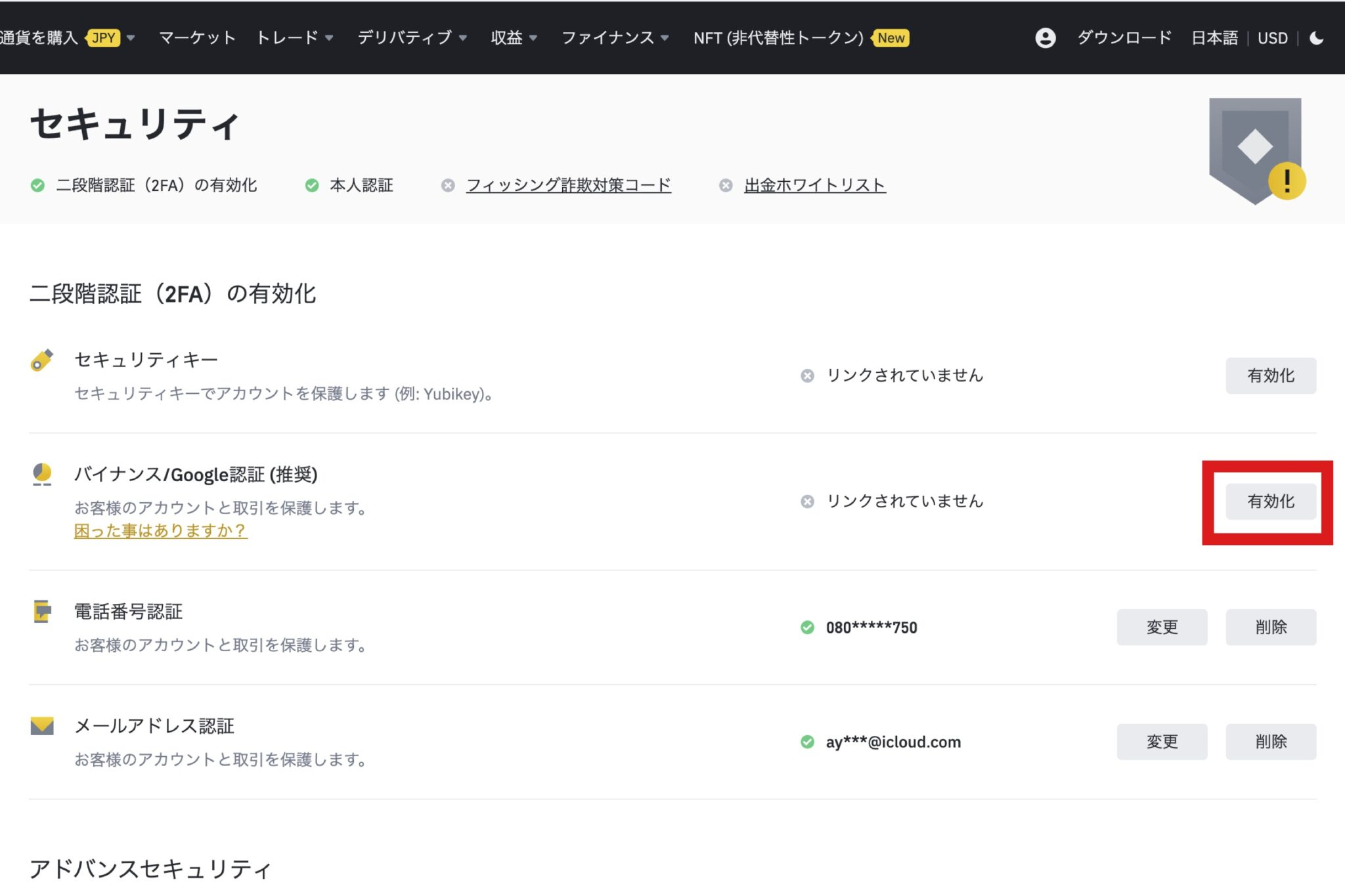Open 出金ホワイトリスト link
The width and height of the screenshot is (1345, 896).
pos(815,186)
